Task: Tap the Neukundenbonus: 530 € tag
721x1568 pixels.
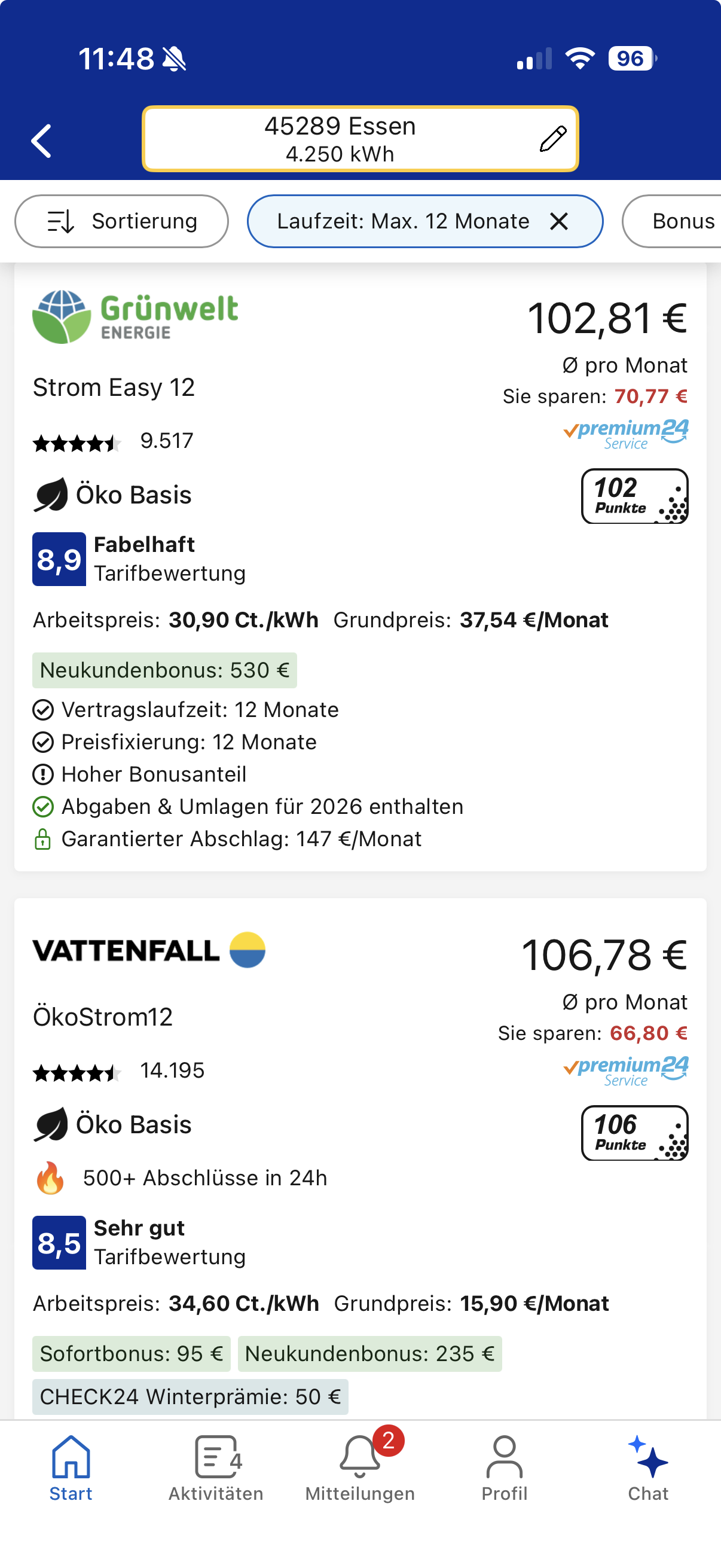Action: click(x=164, y=670)
